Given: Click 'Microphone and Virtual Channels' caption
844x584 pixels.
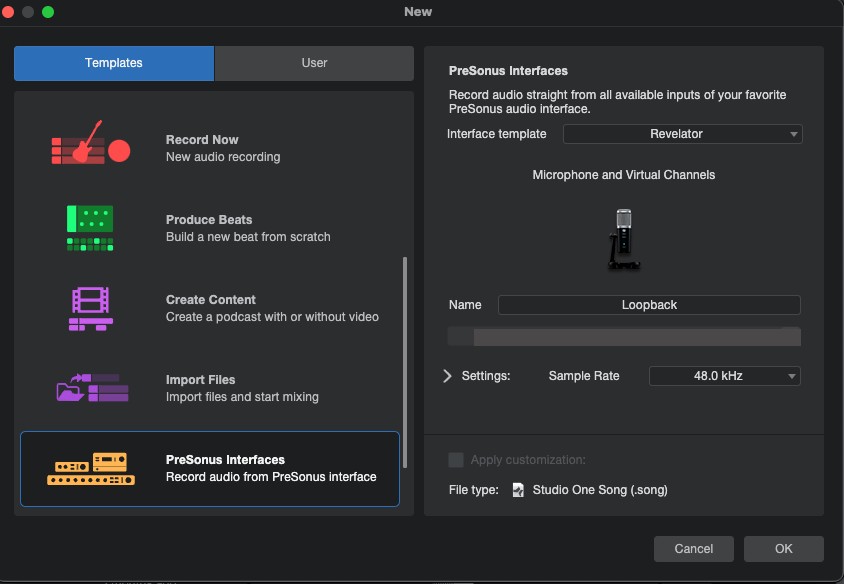Looking at the screenshot, I should [x=624, y=175].
